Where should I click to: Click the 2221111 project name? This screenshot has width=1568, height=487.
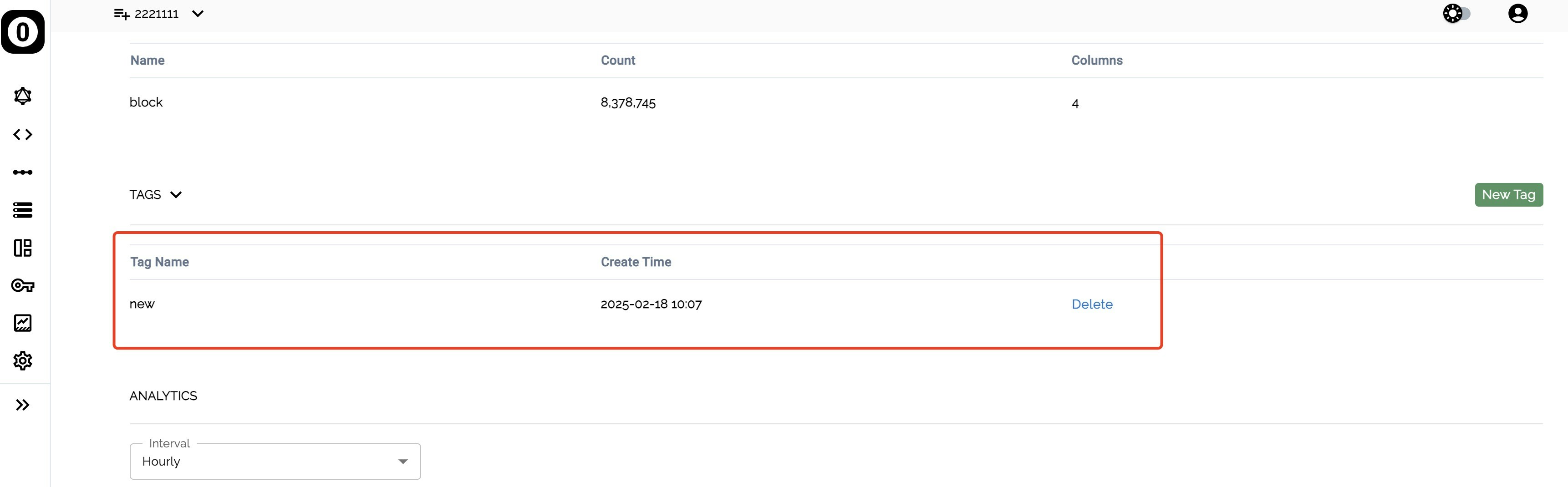[x=157, y=14]
